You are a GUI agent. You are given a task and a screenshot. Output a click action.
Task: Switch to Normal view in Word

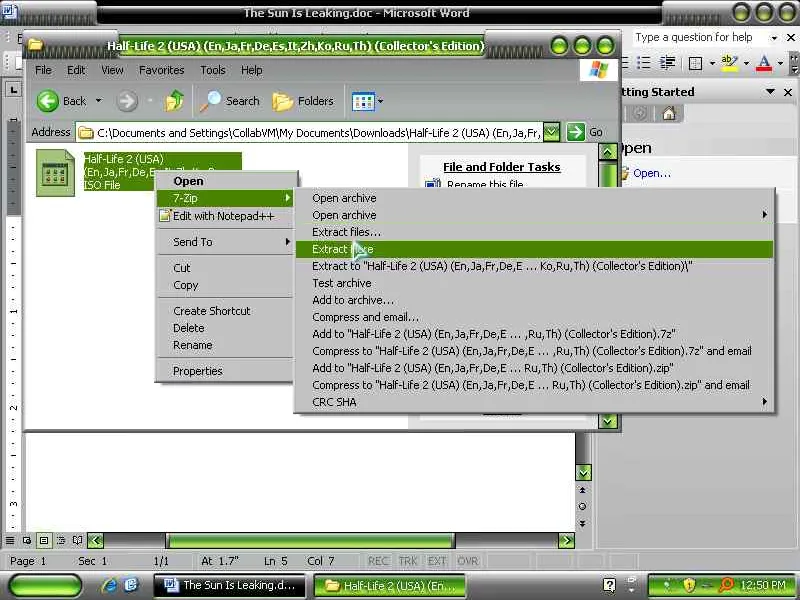point(10,540)
